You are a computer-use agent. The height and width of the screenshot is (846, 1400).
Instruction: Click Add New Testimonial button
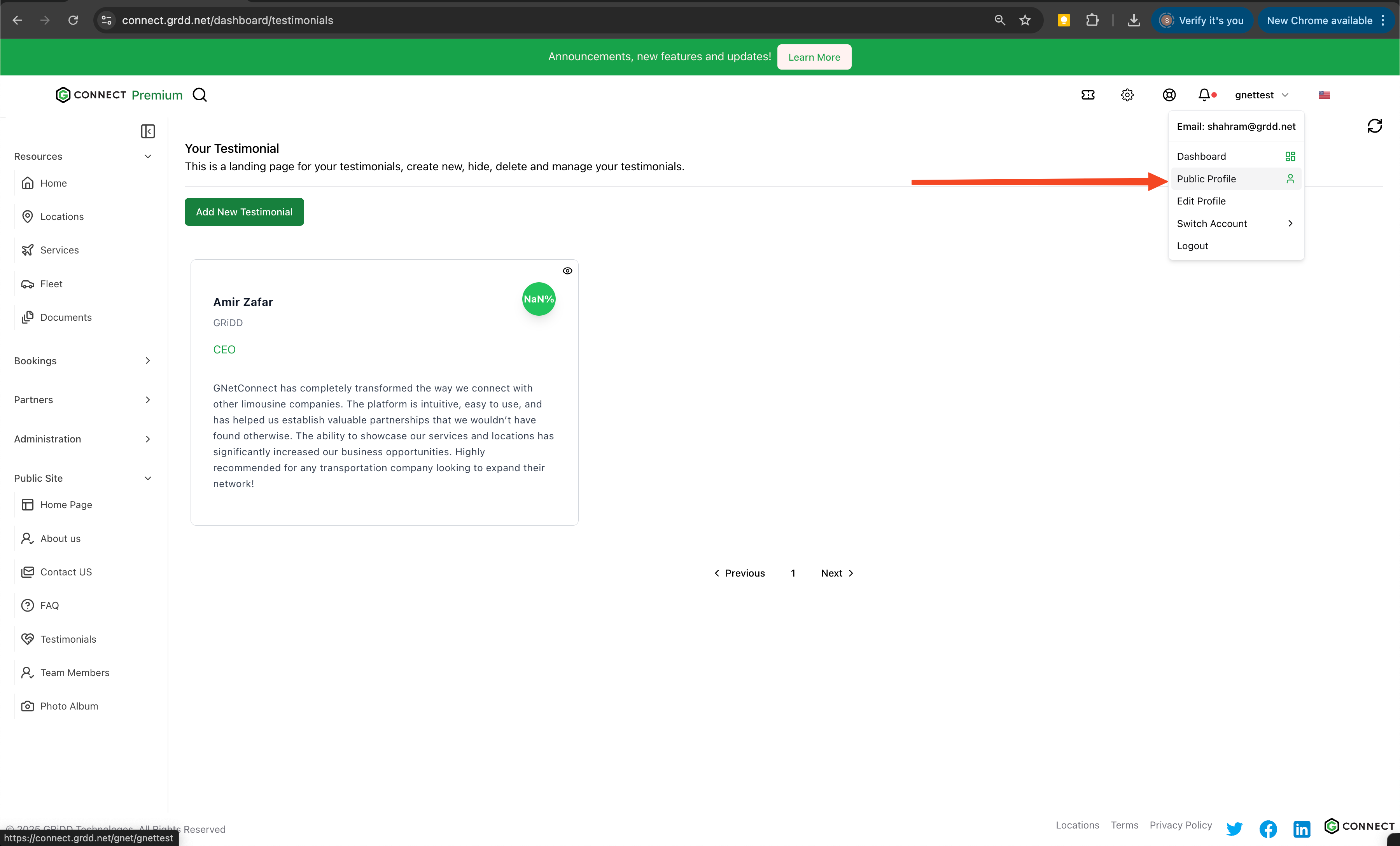point(244,212)
